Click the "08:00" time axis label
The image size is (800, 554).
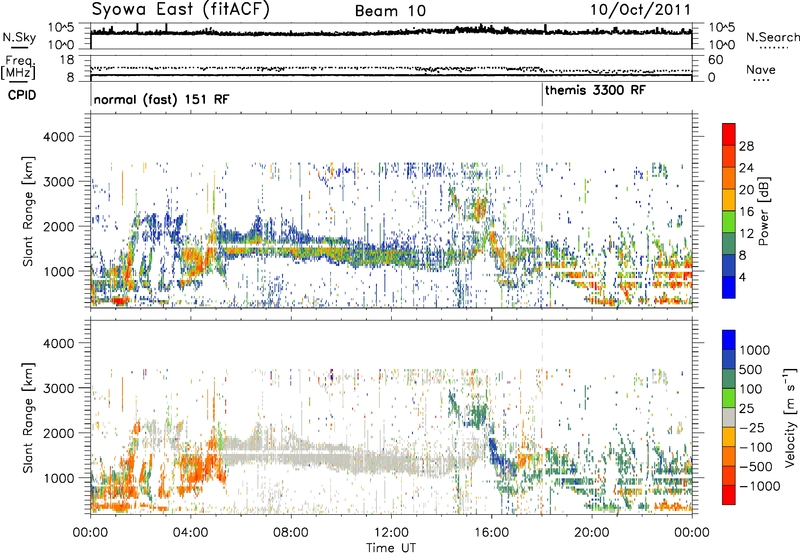click(x=291, y=533)
